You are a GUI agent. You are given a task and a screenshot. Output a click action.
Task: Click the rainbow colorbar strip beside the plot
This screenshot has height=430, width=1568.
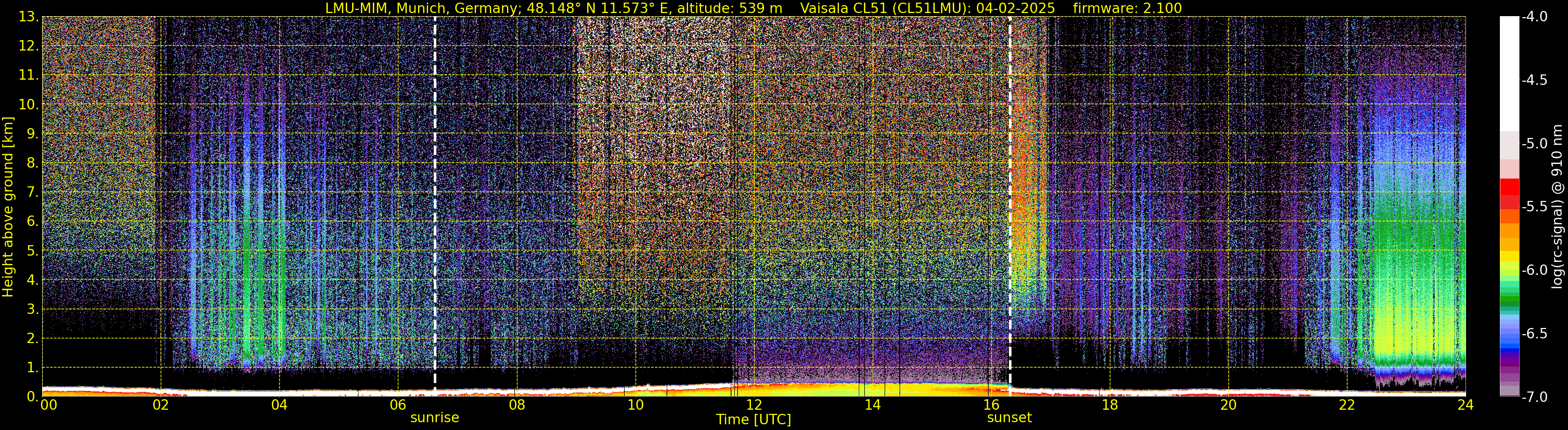[1510, 207]
